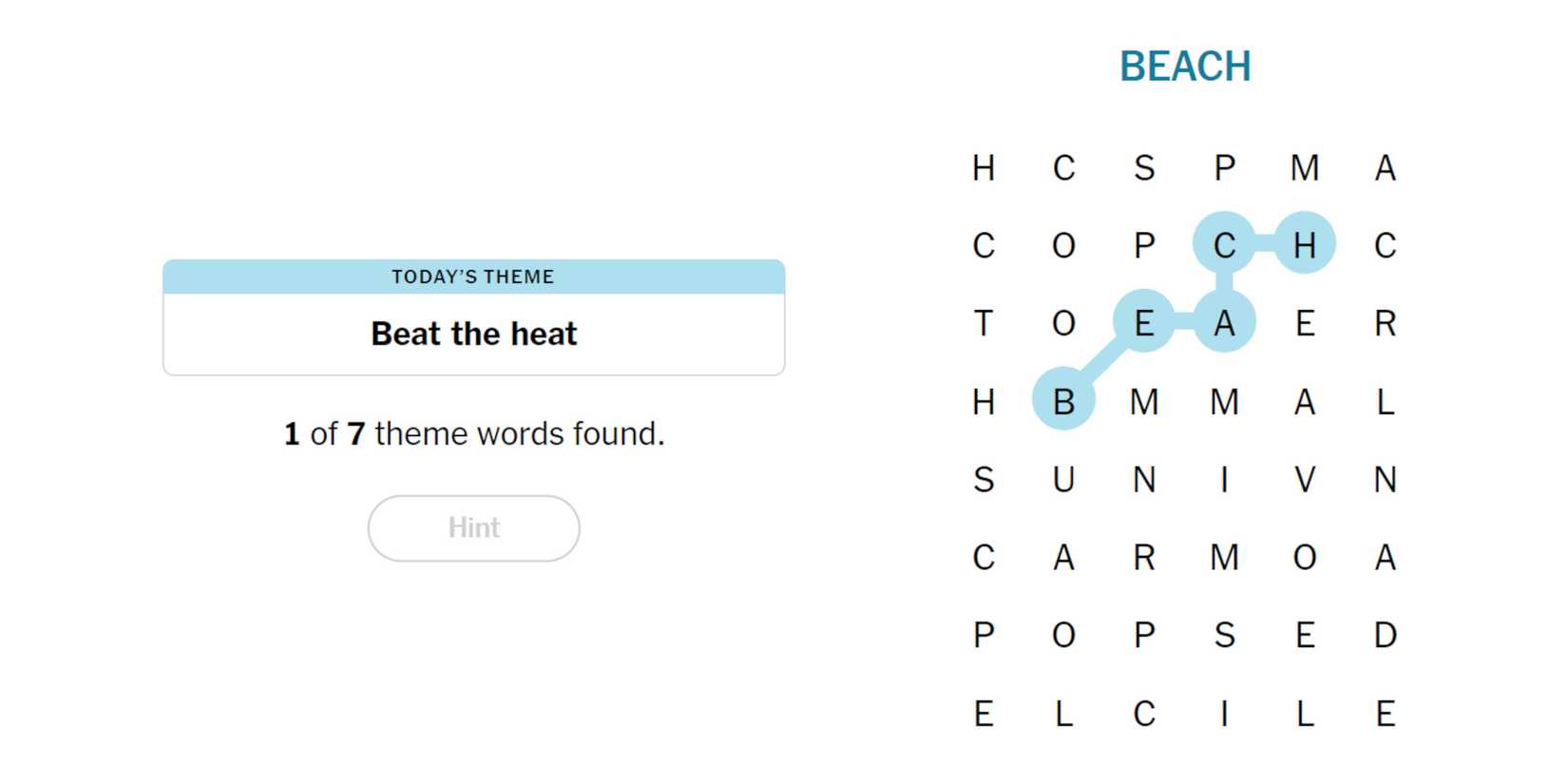
Task: Click the N right of letter V
Action: click(x=1385, y=479)
